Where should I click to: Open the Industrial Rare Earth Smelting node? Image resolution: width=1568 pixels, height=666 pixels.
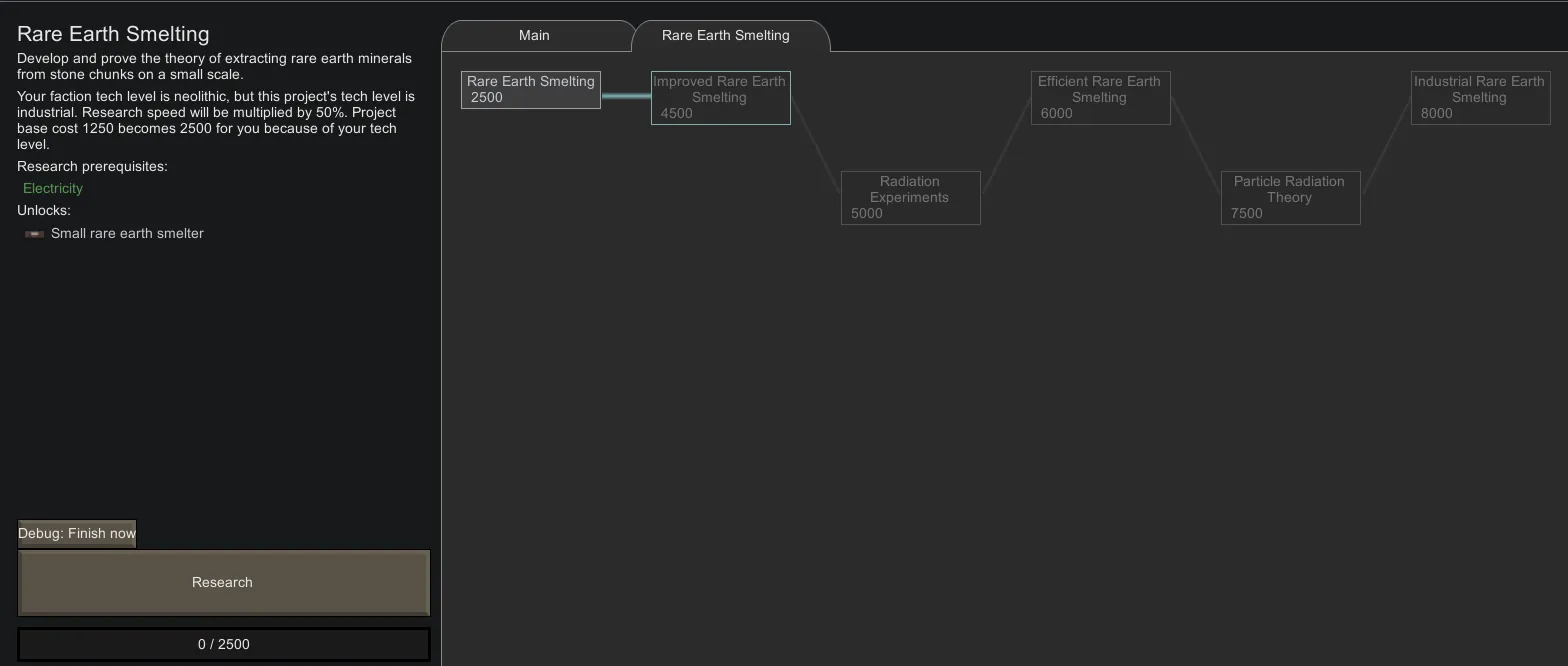tap(1480, 98)
